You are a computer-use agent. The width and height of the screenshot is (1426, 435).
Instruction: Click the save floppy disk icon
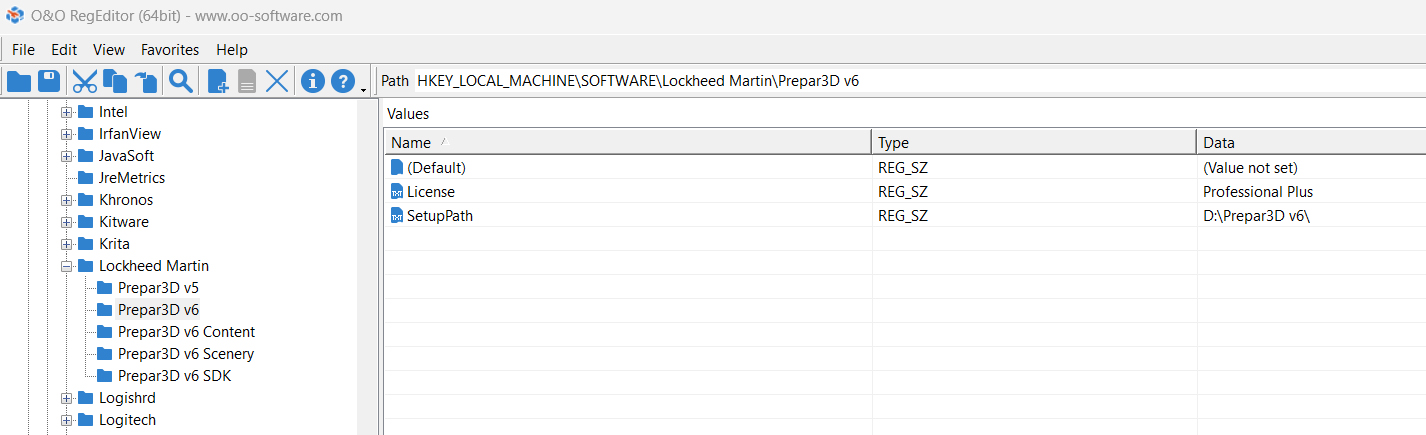(49, 81)
